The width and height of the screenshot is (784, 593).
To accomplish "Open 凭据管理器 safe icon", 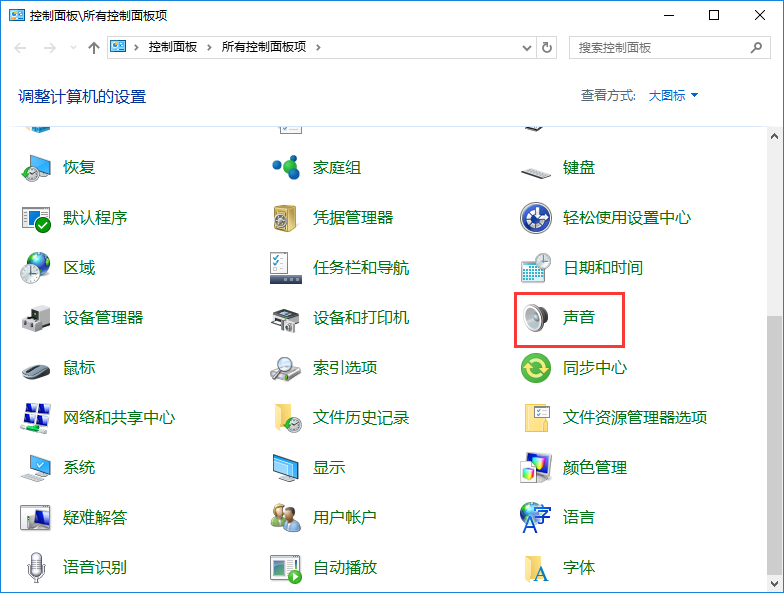I will 286,218.
